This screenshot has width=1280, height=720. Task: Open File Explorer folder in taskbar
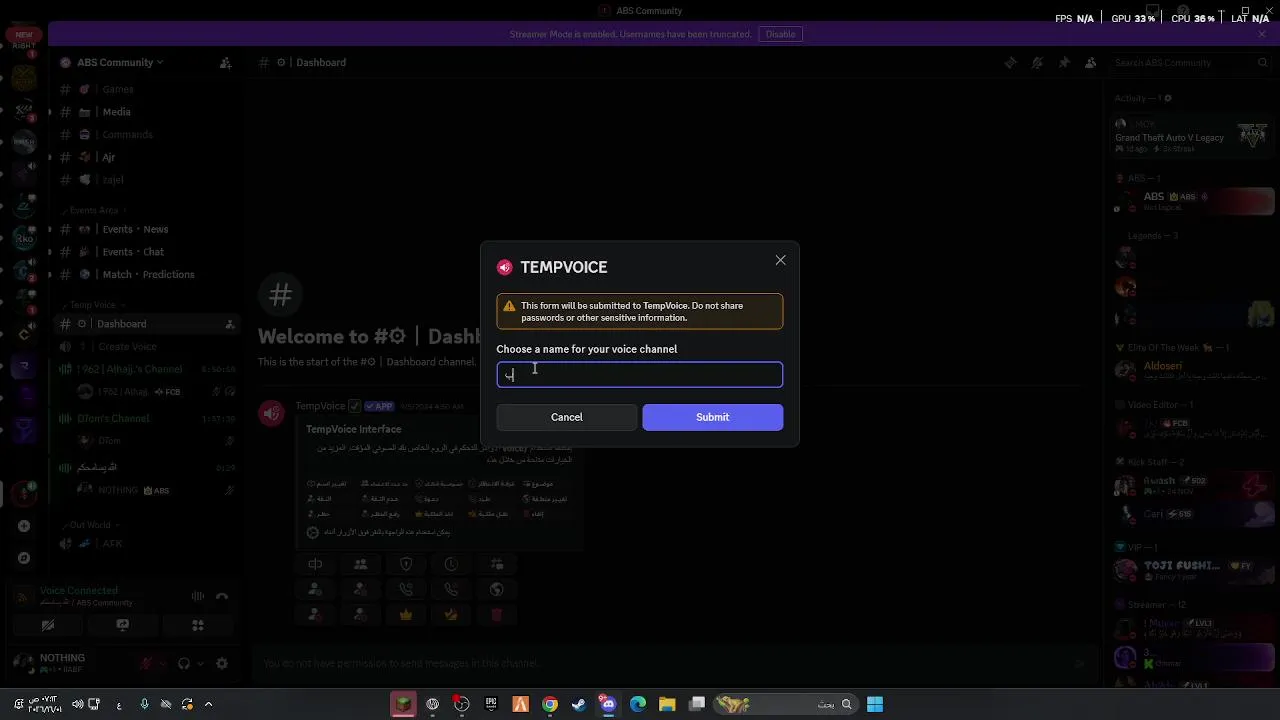coord(667,704)
